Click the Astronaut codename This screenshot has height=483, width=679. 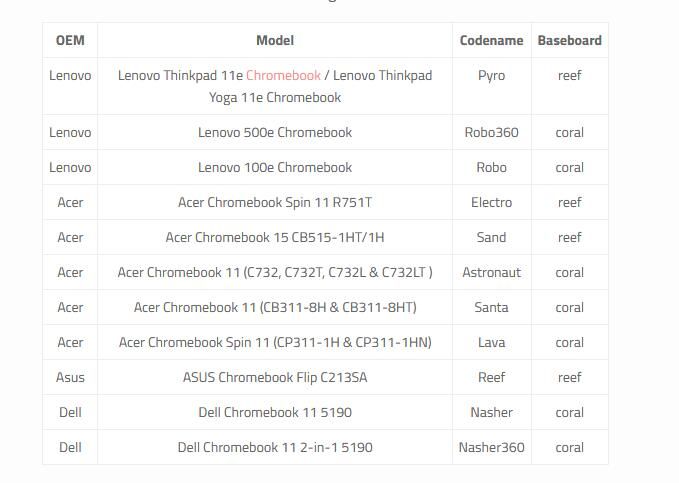coord(491,272)
